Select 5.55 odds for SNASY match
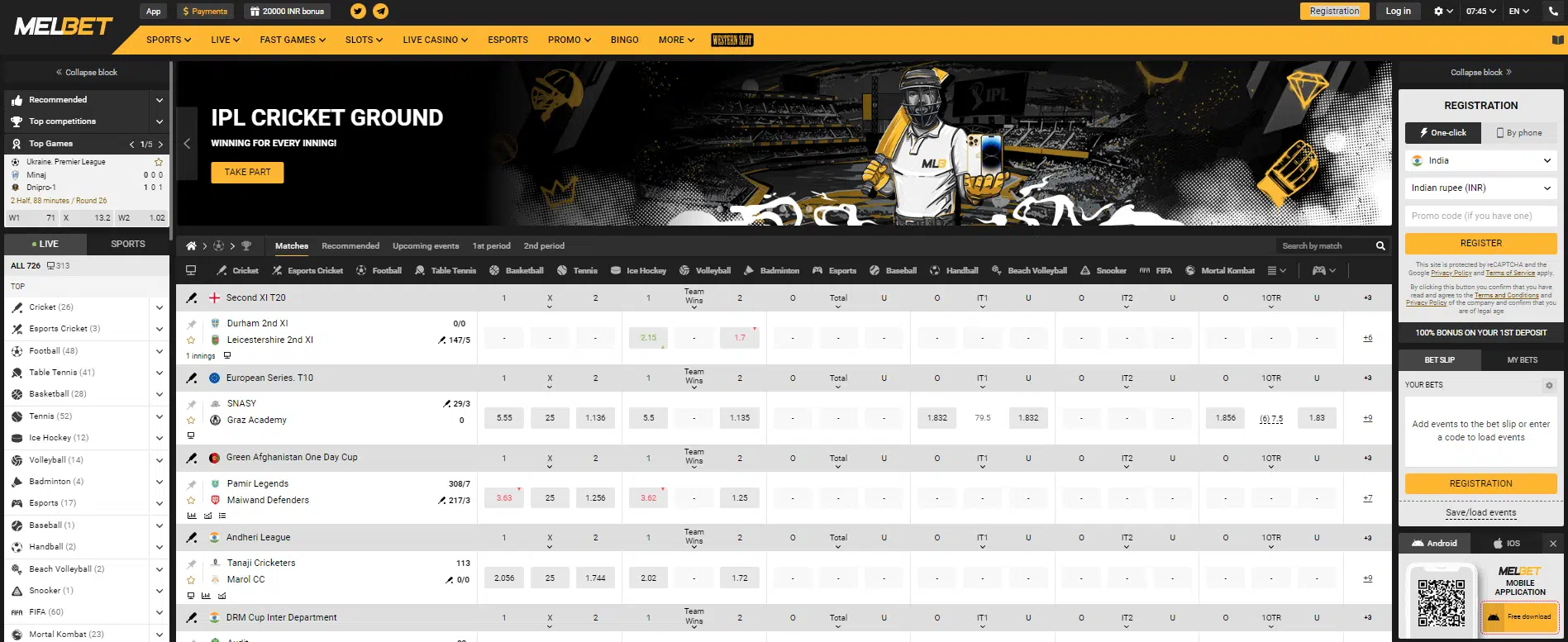The width and height of the screenshot is (1568, 642). (504, 418)
